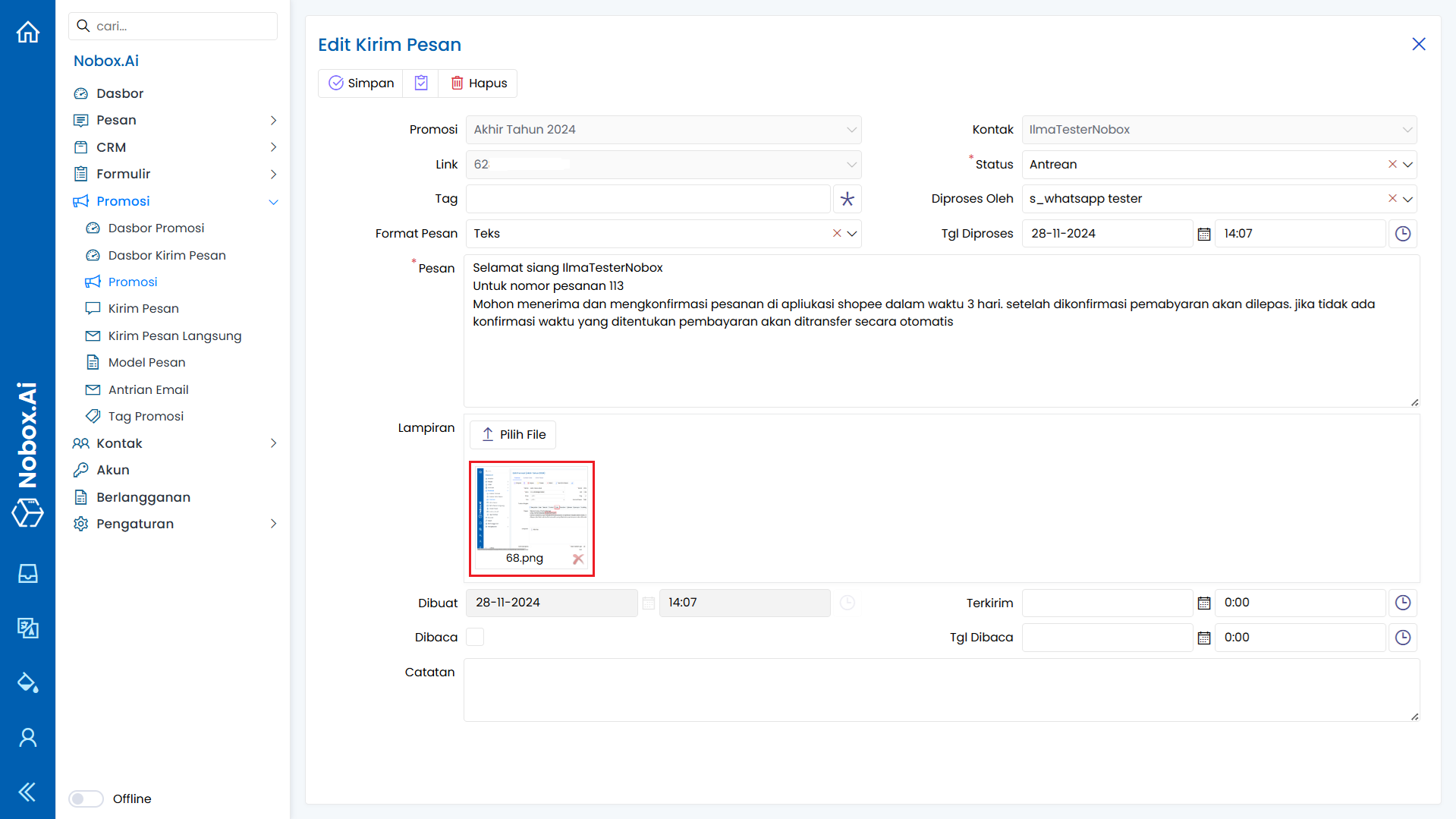Click the Simpan button
1456x819 pixels.
[x=361, y=83]
